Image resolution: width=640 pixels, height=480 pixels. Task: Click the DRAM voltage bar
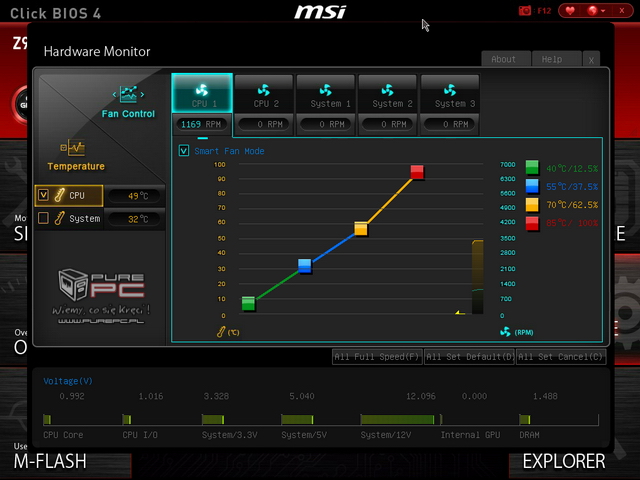(x=525, y=419)
